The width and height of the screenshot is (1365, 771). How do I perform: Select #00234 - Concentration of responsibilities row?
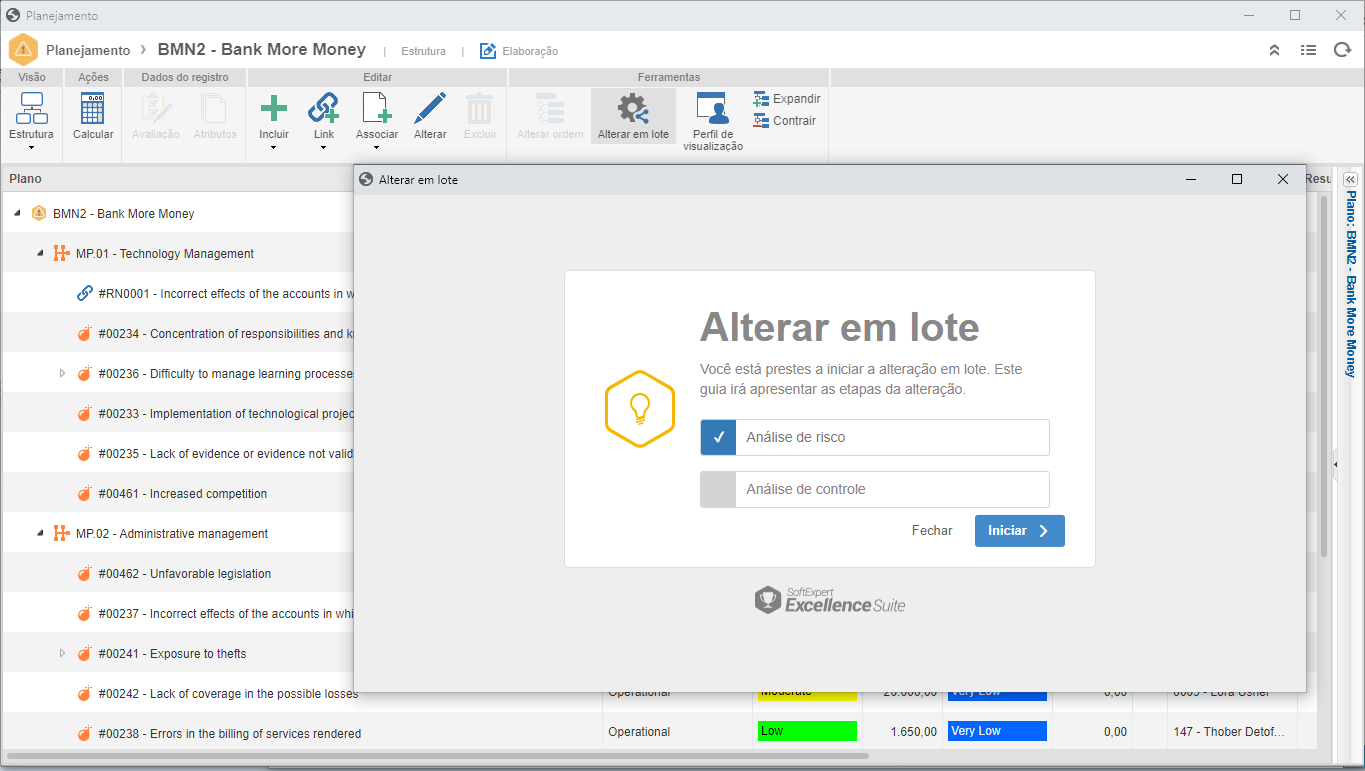178,333
